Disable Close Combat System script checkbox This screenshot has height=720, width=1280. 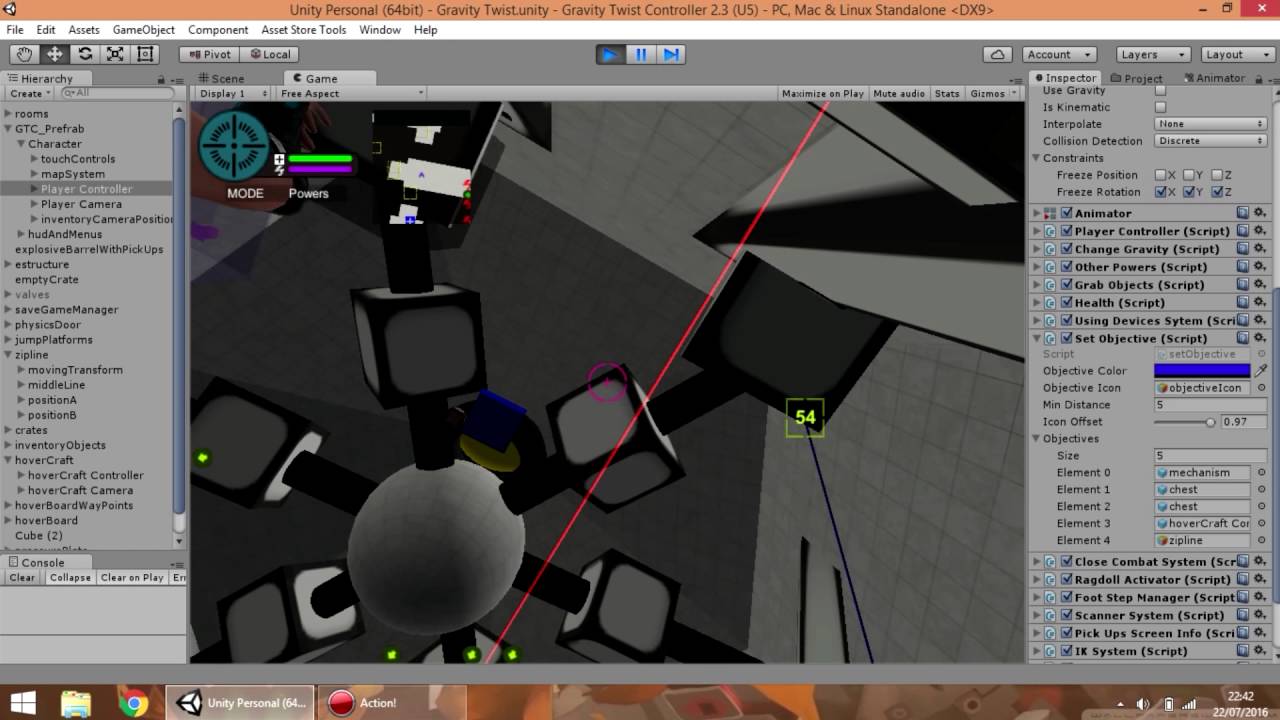pos(1066,562)
